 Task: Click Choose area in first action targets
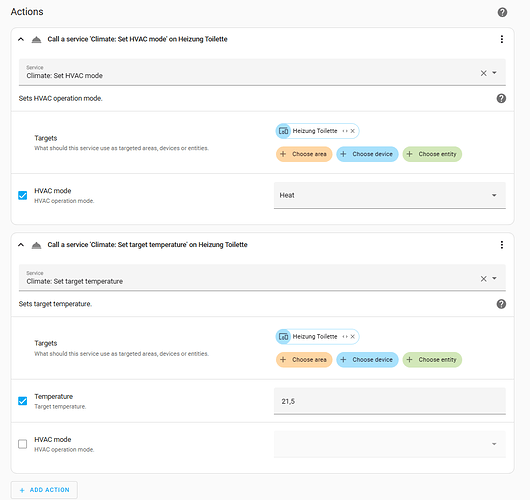[x=304, y=154]
